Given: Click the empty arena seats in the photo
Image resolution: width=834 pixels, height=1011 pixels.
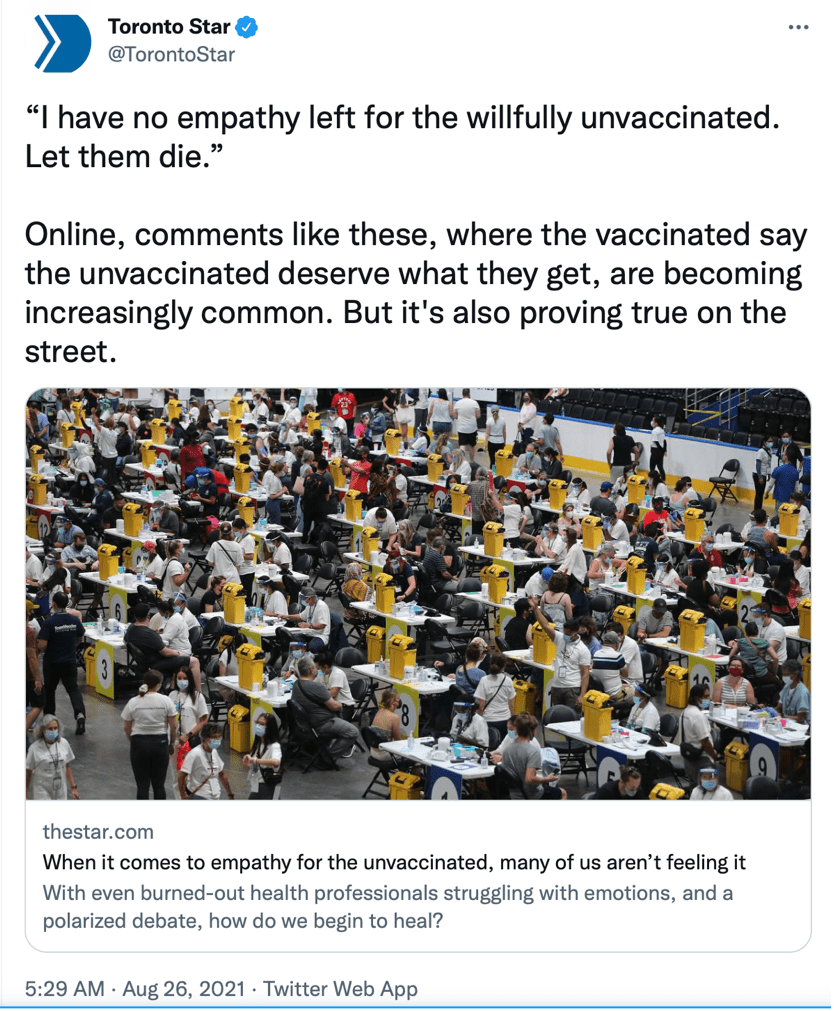Looking at the screenshot, I should pyautogui.click(x=640, y=407).
